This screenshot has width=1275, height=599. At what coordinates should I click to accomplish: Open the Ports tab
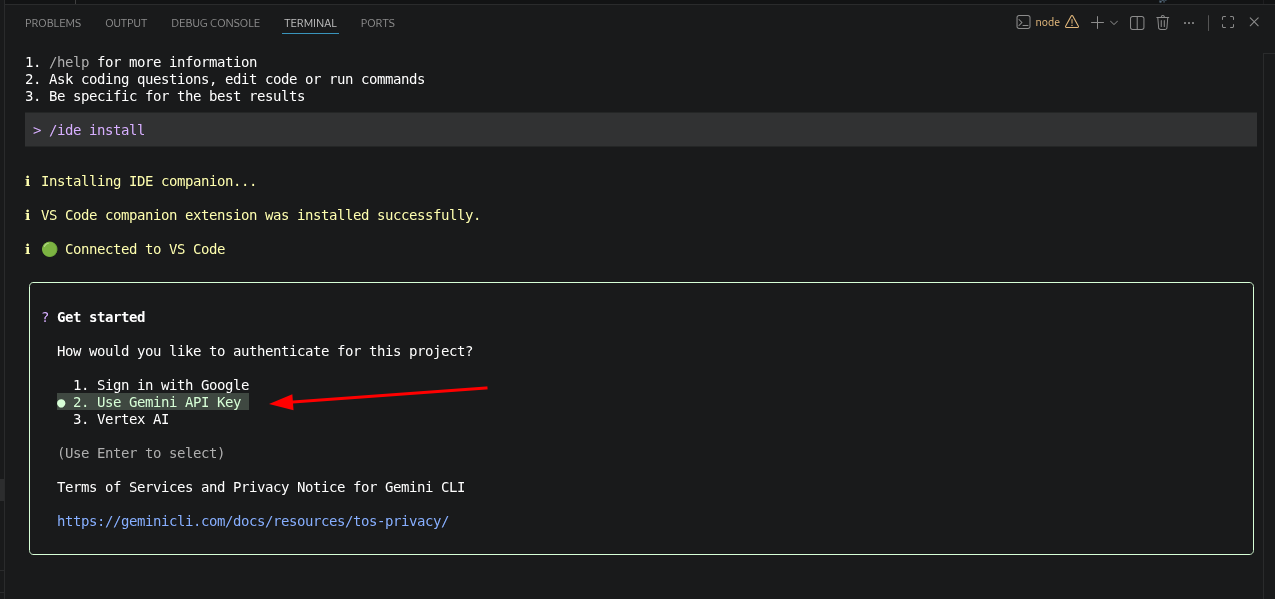click(378, 23)
